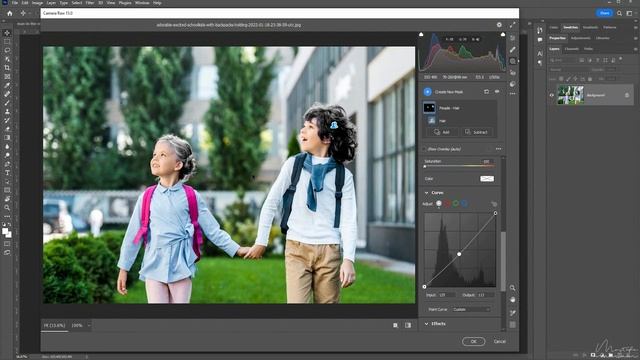Toggle Show Overlay checkbox
Viewport: 640px width, 360px height.
tap(424, 149)
